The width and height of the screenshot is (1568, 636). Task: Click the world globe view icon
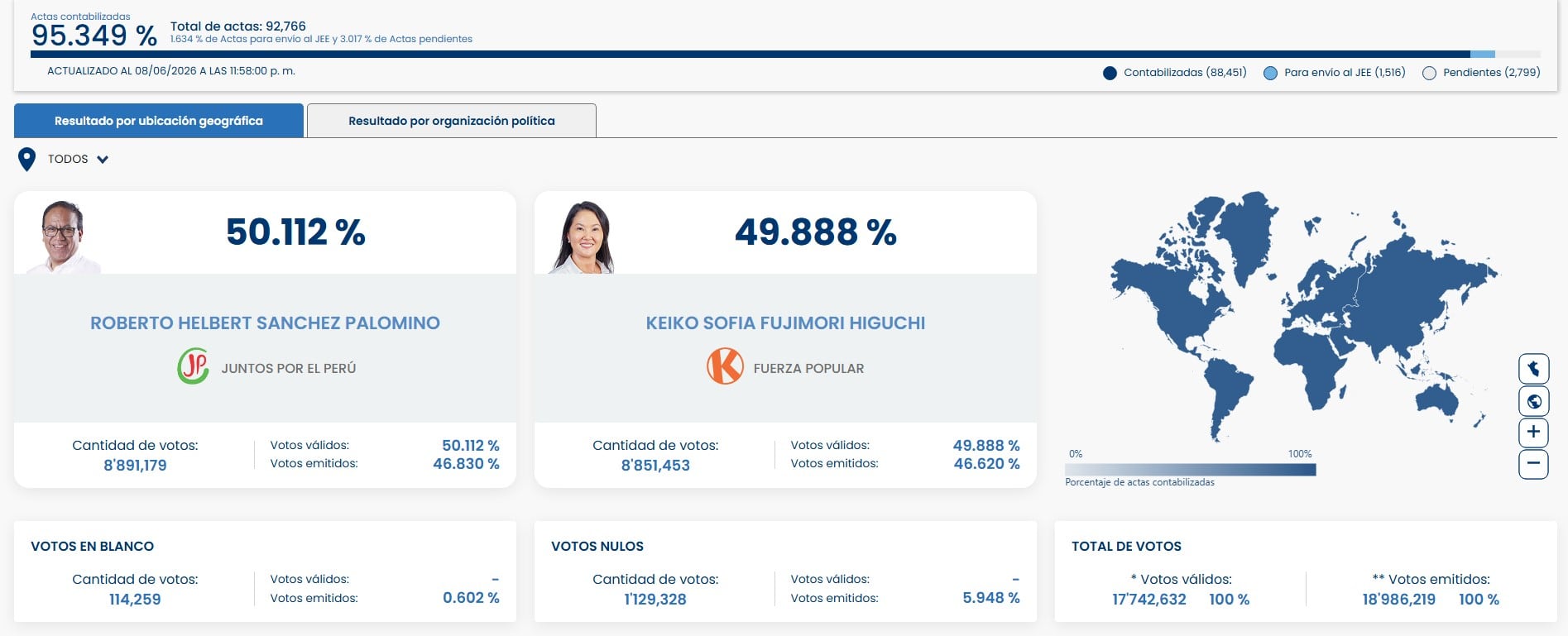1533,401
